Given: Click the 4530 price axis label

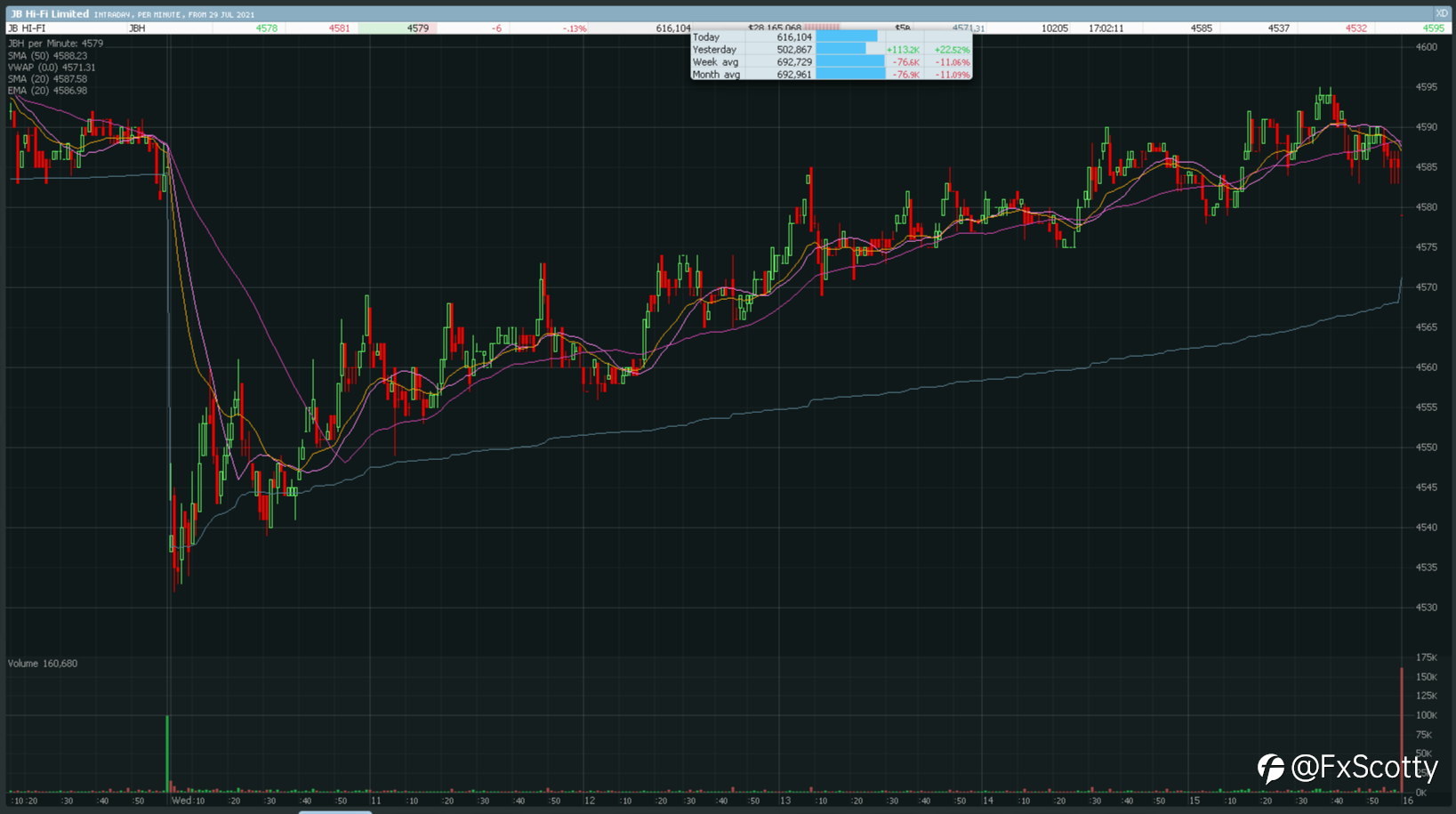Looking at the screenshot, I should point(1427,608).
